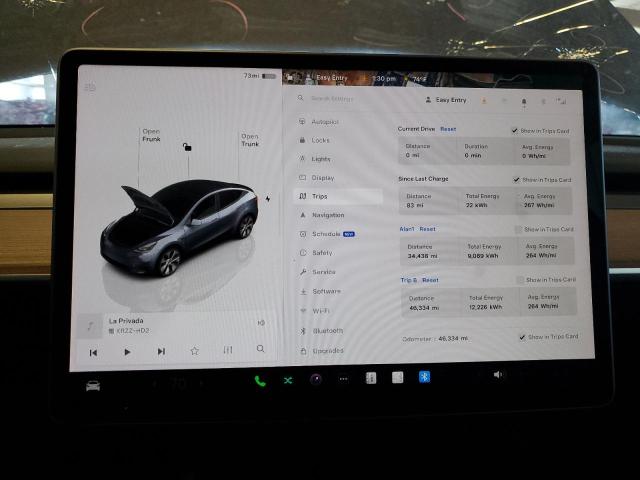Open the green phone app

pyautogui.click(x=260, y=381)
